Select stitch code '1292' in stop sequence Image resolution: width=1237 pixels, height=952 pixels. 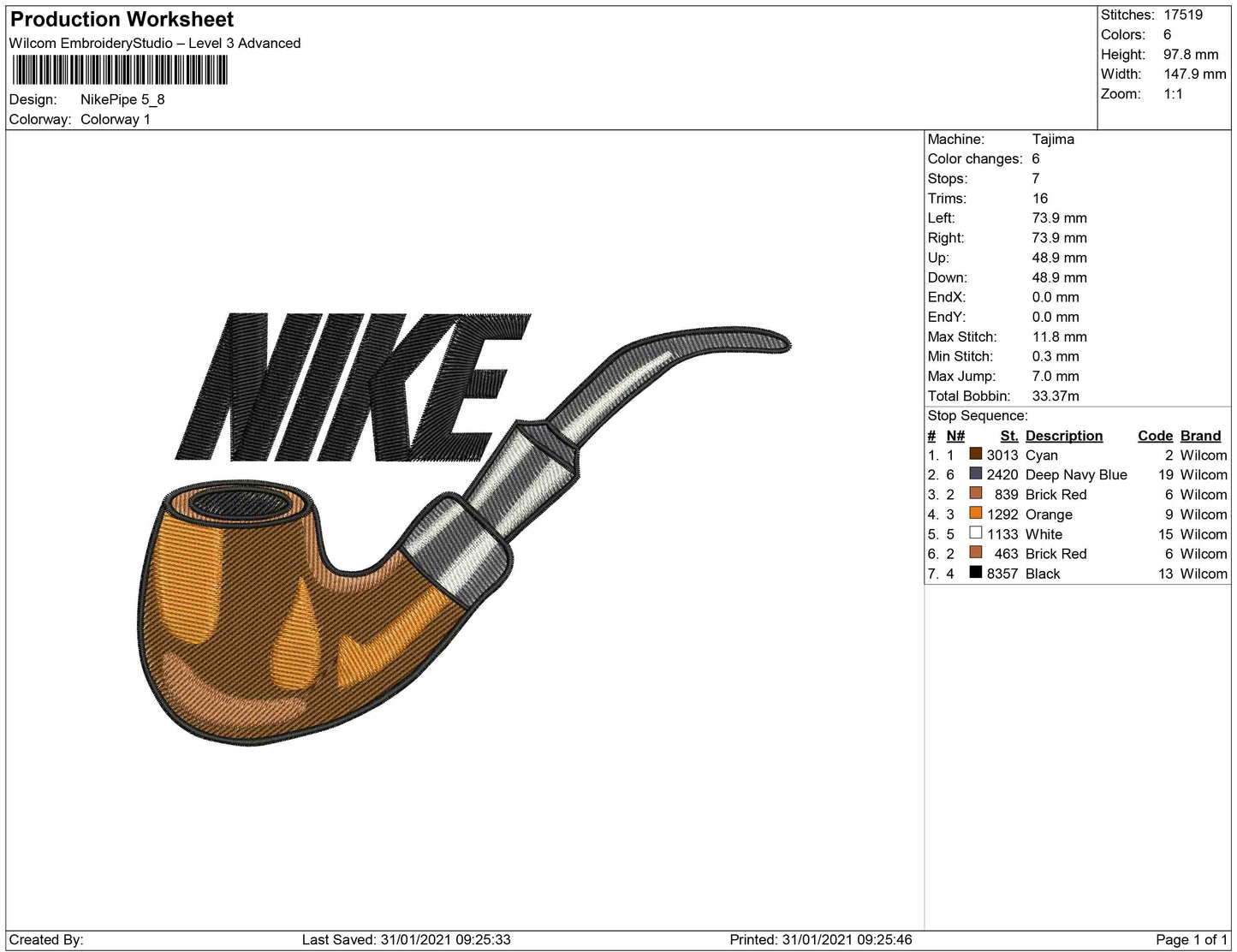1002,514
